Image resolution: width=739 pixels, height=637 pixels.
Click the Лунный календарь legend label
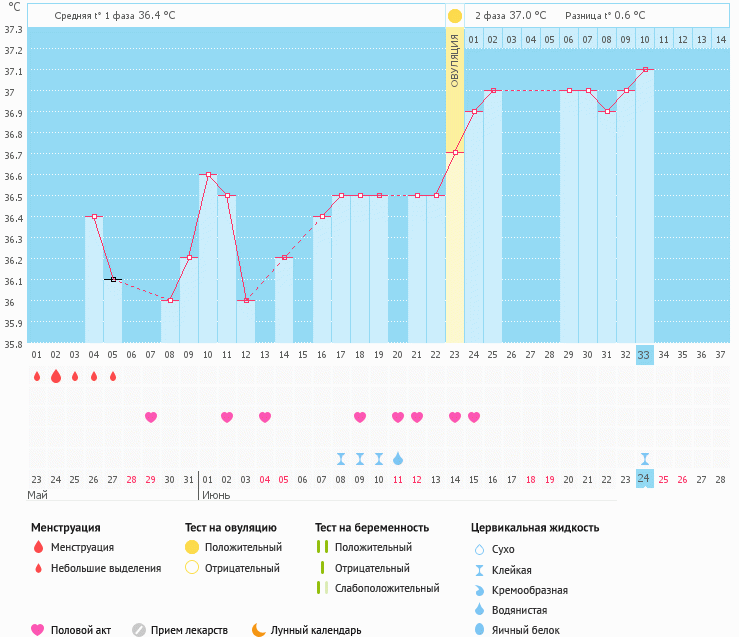click(316, 630)
